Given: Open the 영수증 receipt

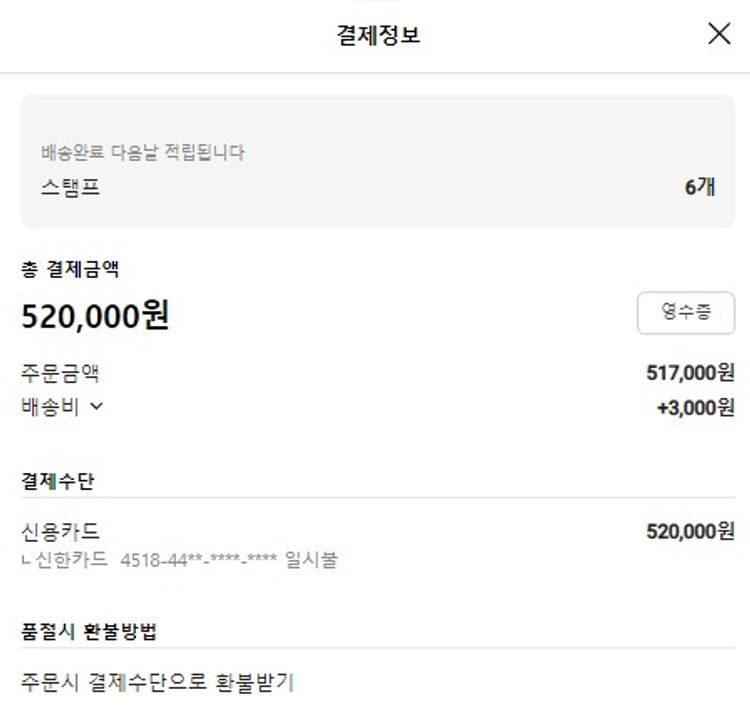Looking at the screenshot, I should click(685, 313).
